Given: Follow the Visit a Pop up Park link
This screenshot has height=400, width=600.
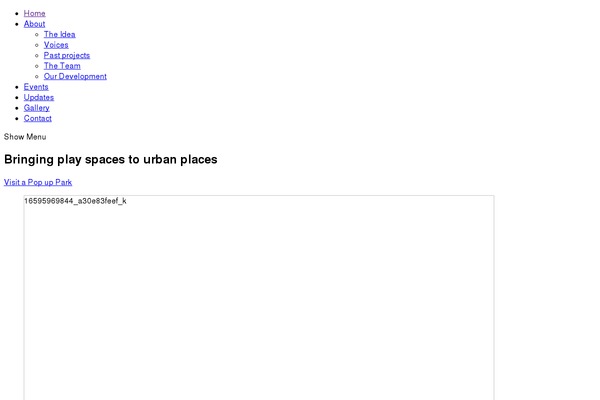Looking at the screenshot, I should tap(38, 182).
